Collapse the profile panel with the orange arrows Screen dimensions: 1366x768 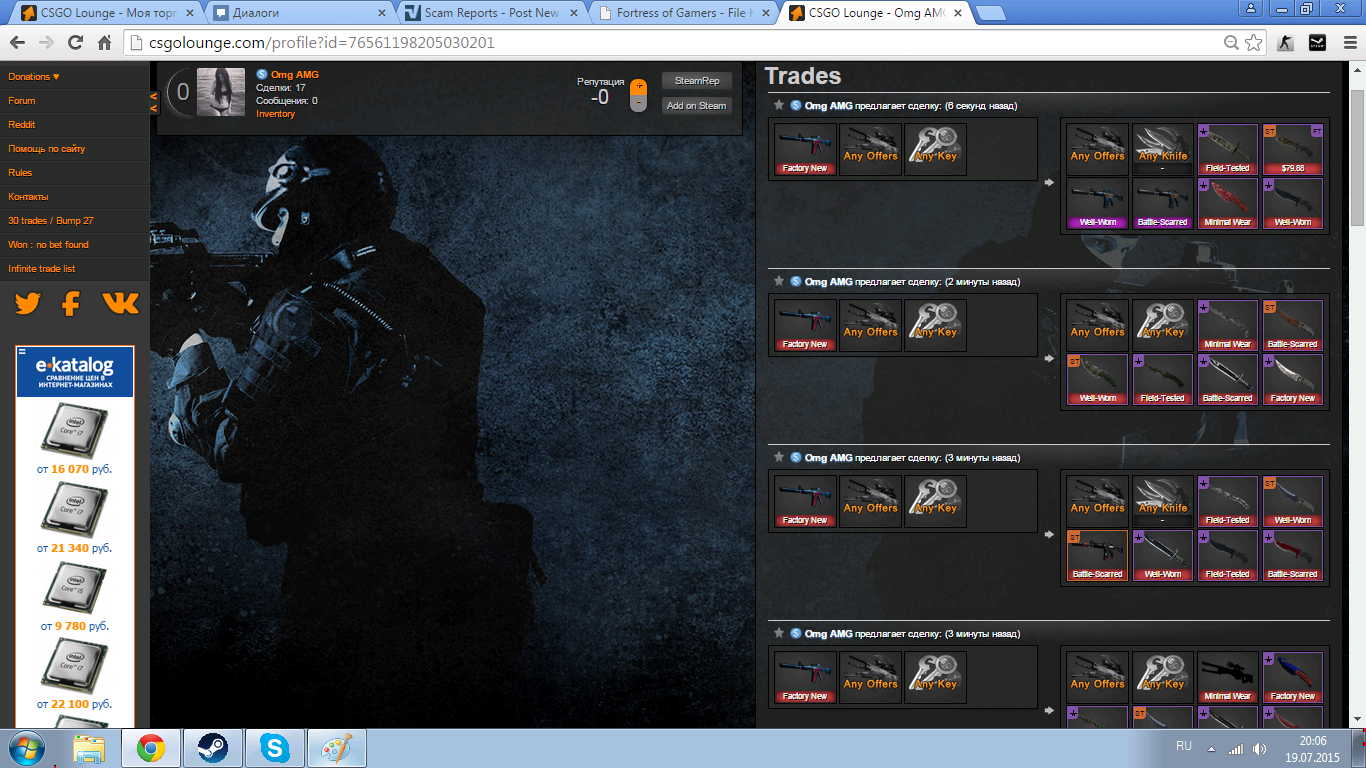point(154,102)
